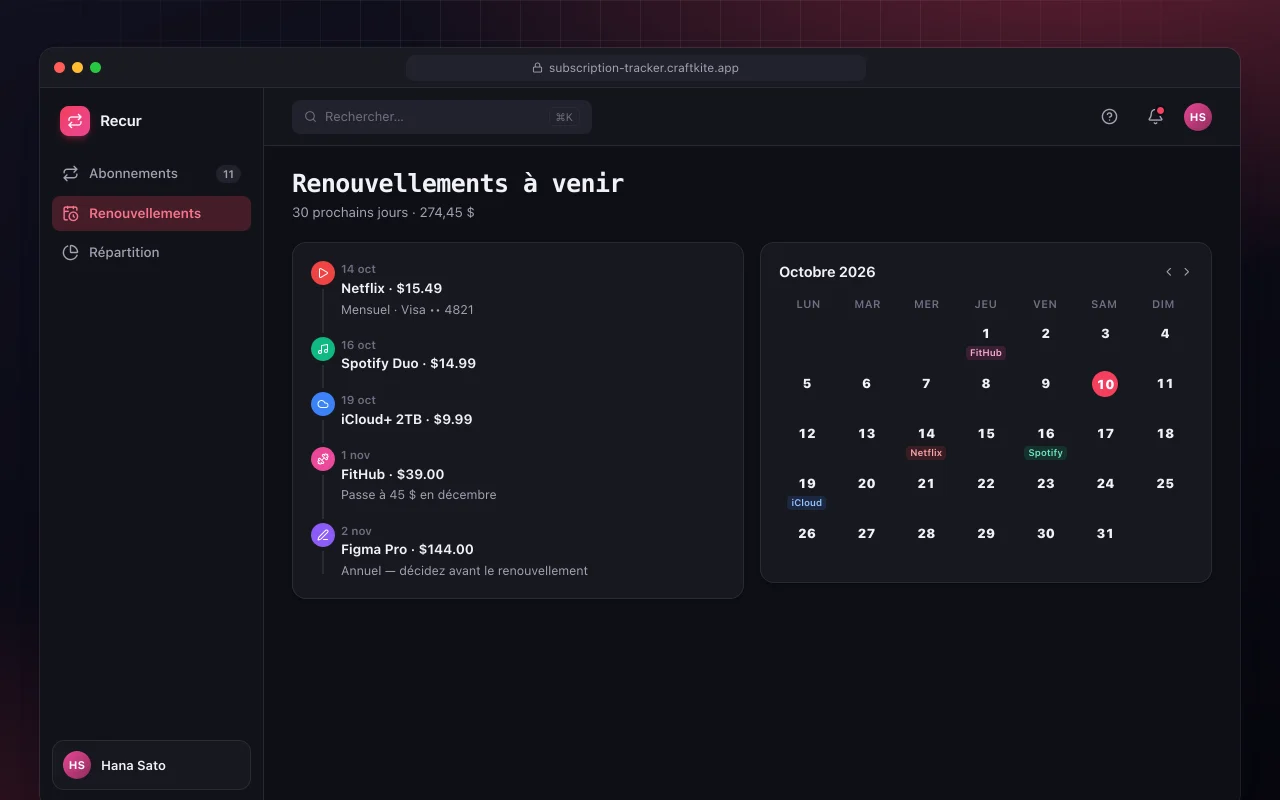Select October 23 in the calendar
The image size is (1280, 800).
(x=1046, y=484)
